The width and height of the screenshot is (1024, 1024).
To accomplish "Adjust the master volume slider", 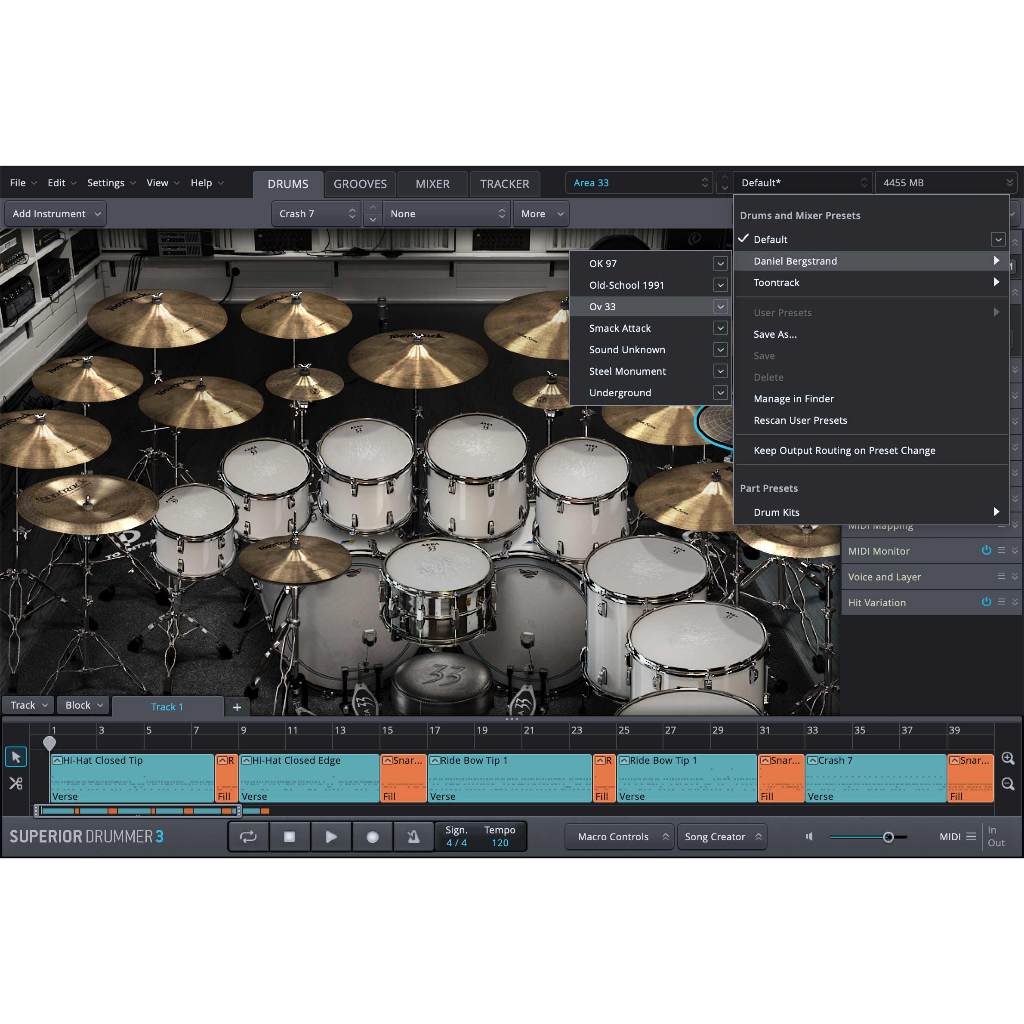I will (x=887, y=837).
